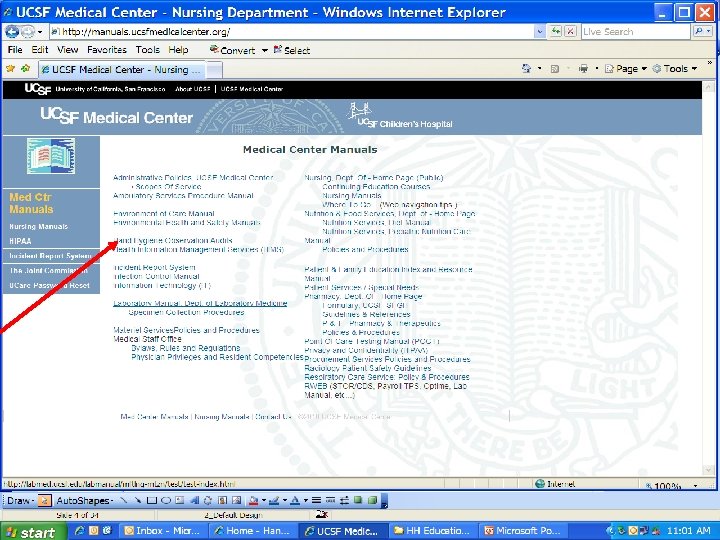Screen dimensions: 720x540
Task: Click the Fill Color paint bucket
Action: point(253,500)
